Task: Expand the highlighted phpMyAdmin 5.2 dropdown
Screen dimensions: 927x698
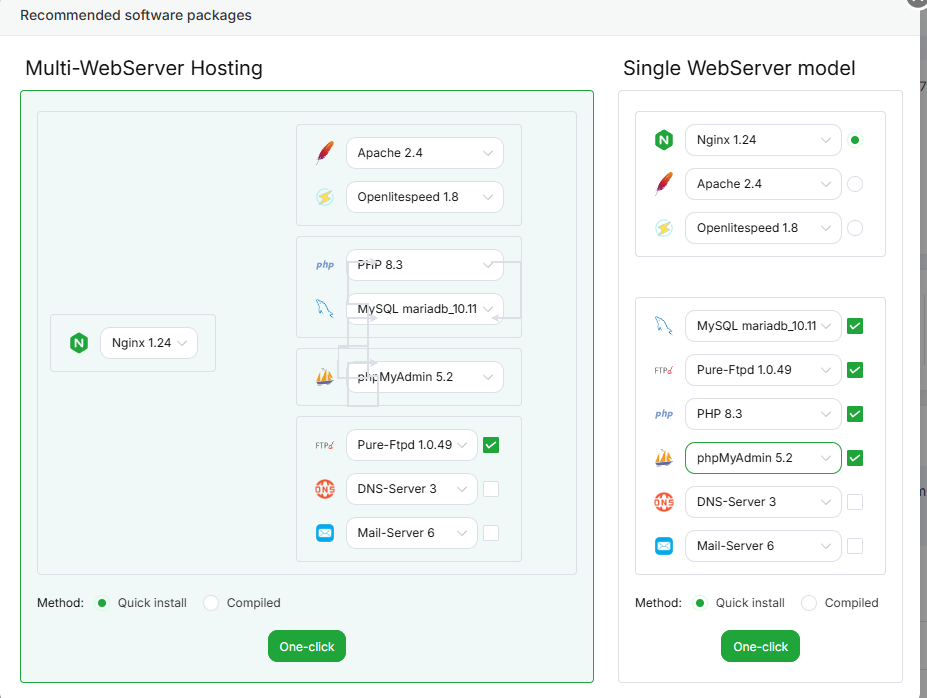Action: [x=763, y=458]
